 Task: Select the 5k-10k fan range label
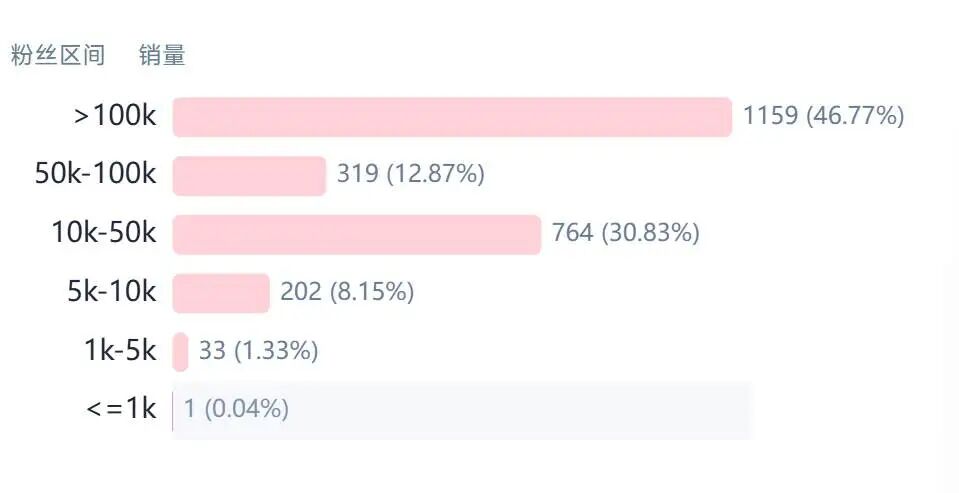pyautogui.click(x=112, y=292)
